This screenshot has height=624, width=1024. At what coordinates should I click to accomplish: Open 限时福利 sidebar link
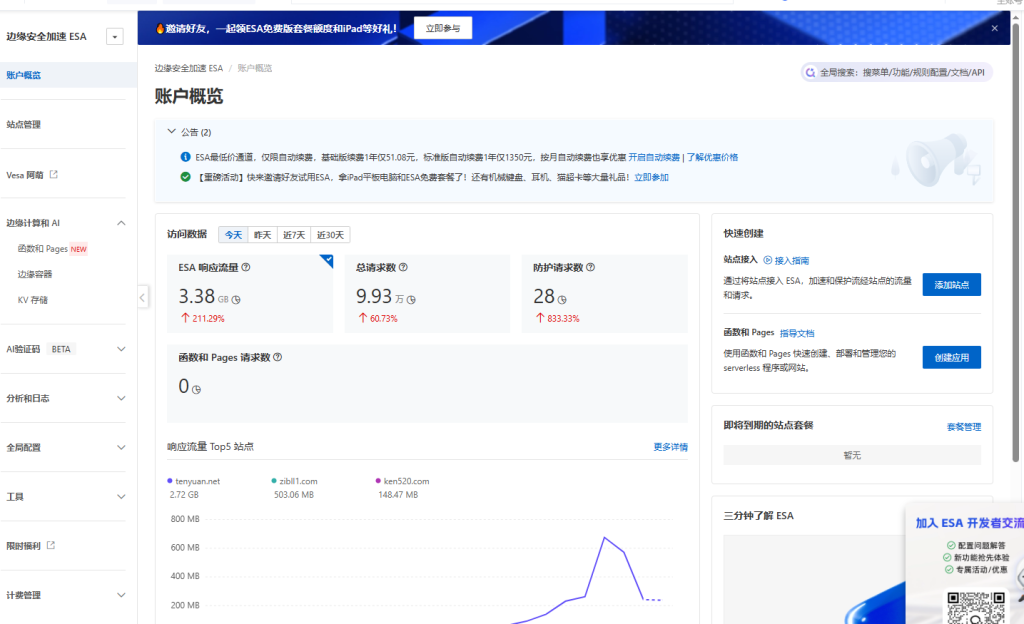24,546
